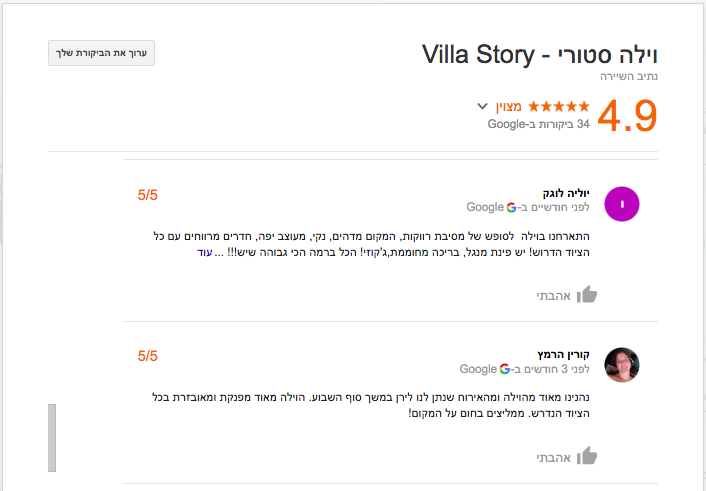Click the large 4.9 rating score

click(x=626, y=115)
